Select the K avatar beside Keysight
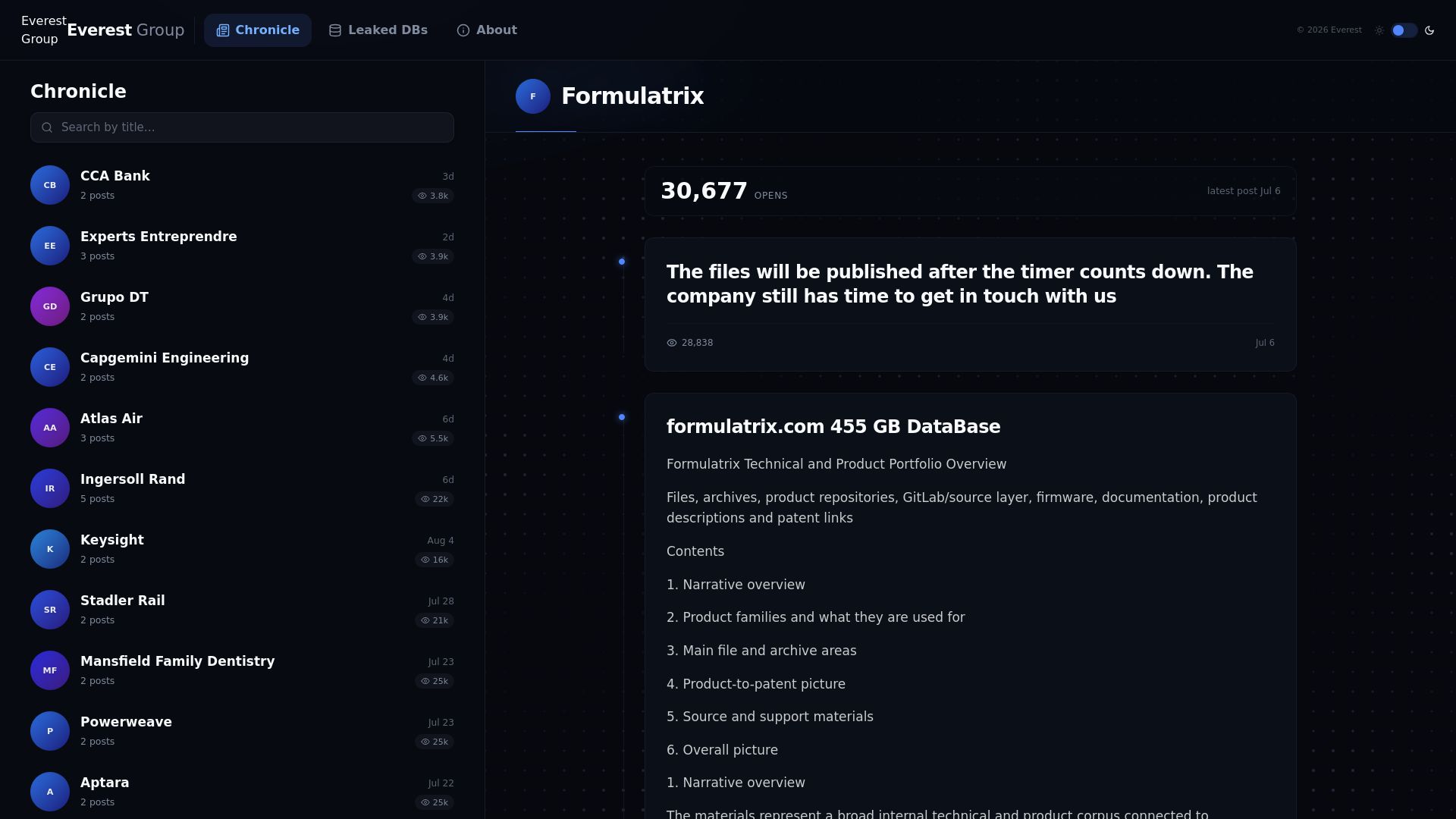 50,549
